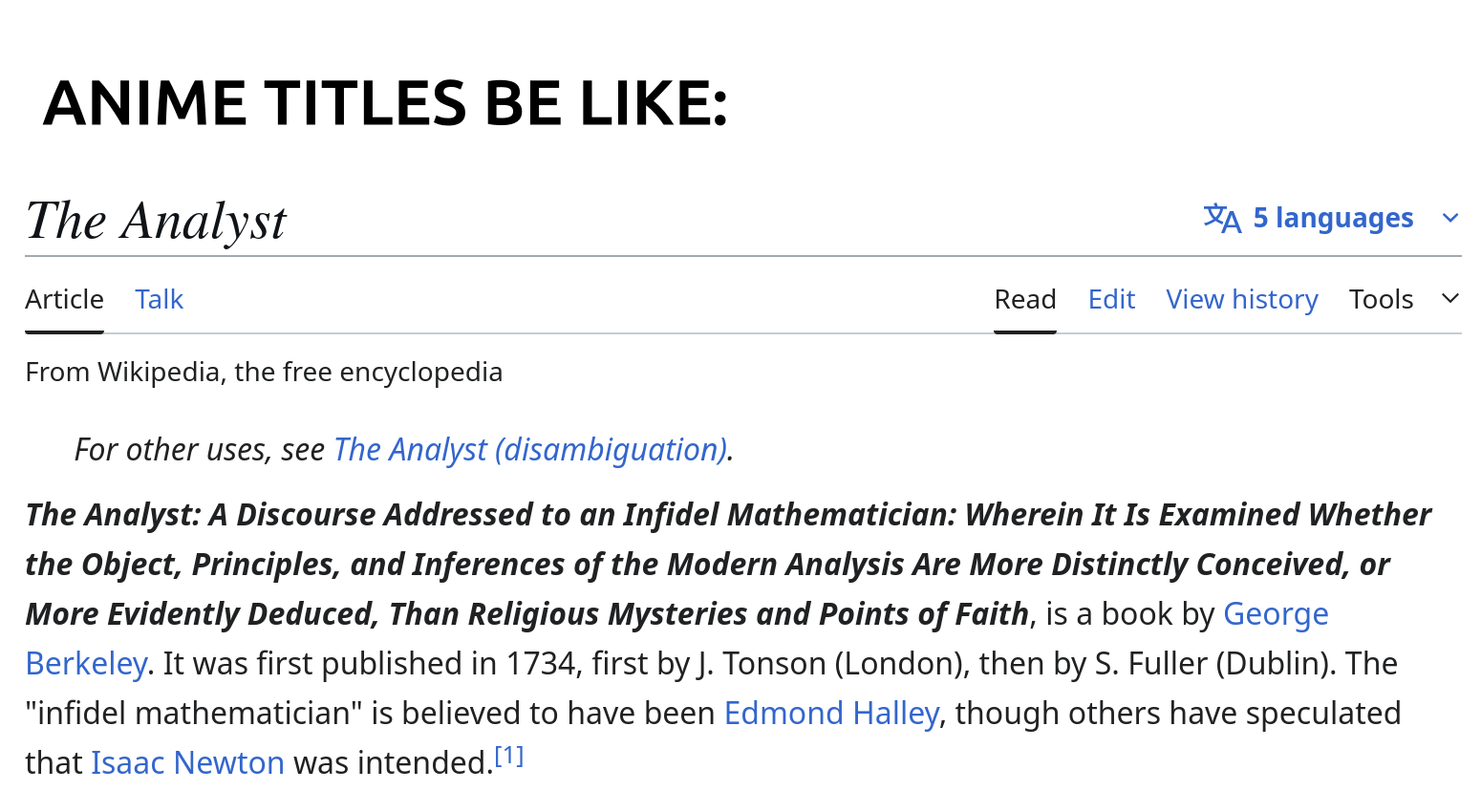Image resolution: width=1481 pixels, height=812 pixels.
Task: Select the Read view tab
Action: coord(1025,300)
